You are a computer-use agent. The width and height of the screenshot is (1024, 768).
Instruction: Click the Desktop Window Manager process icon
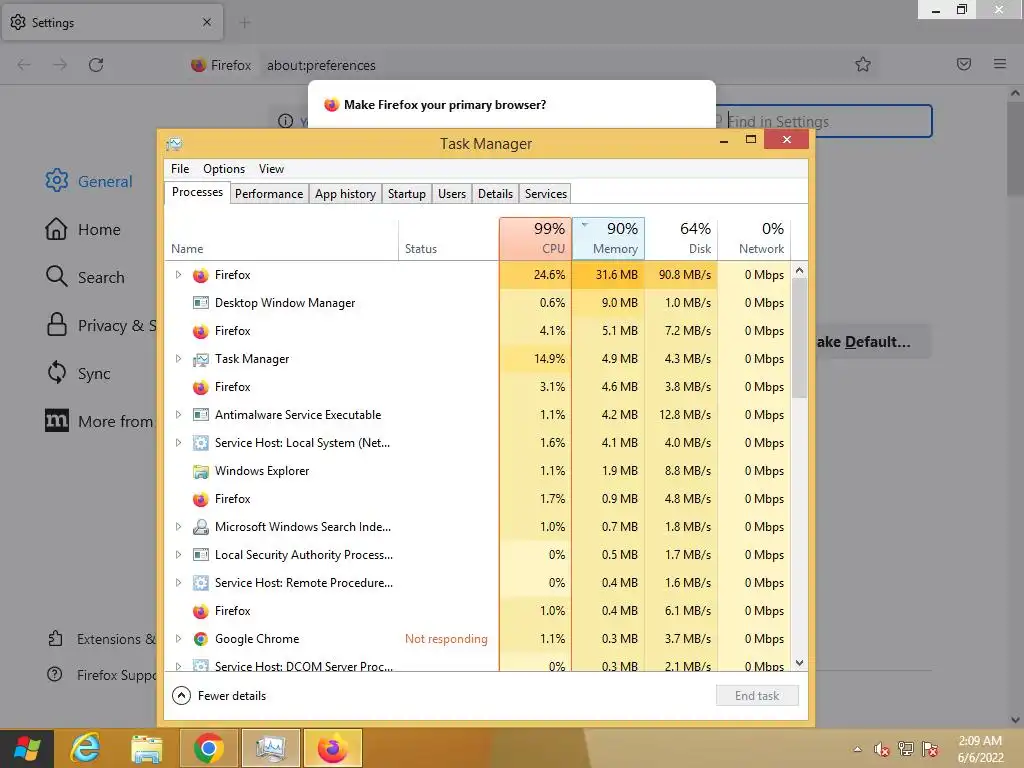[200, 303]
